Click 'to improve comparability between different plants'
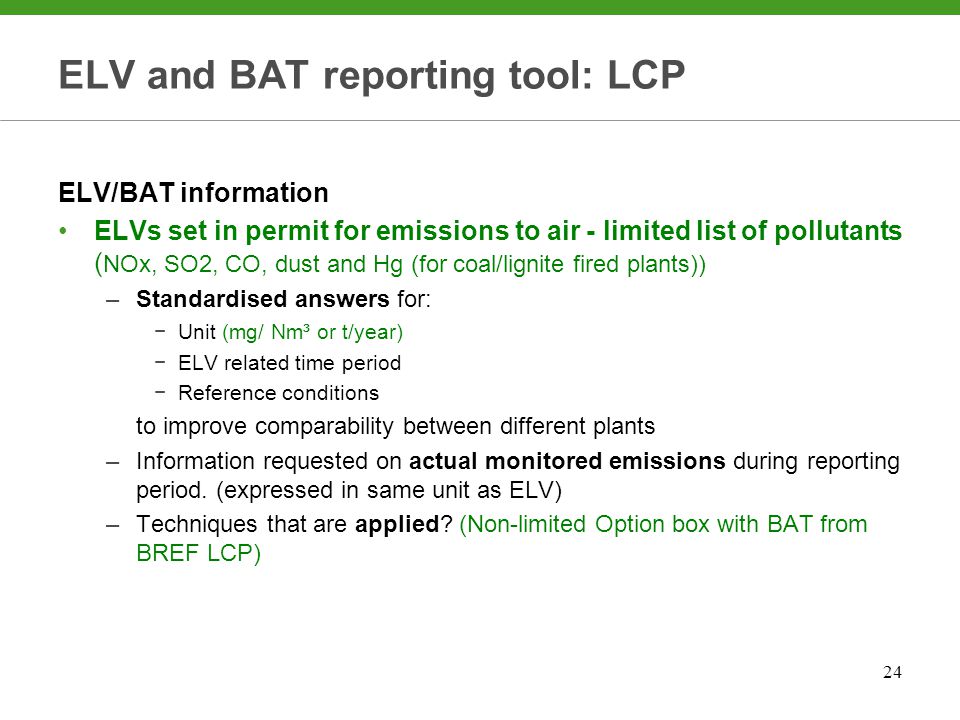This screenshot has width=960, height=720. pos(396,426)
